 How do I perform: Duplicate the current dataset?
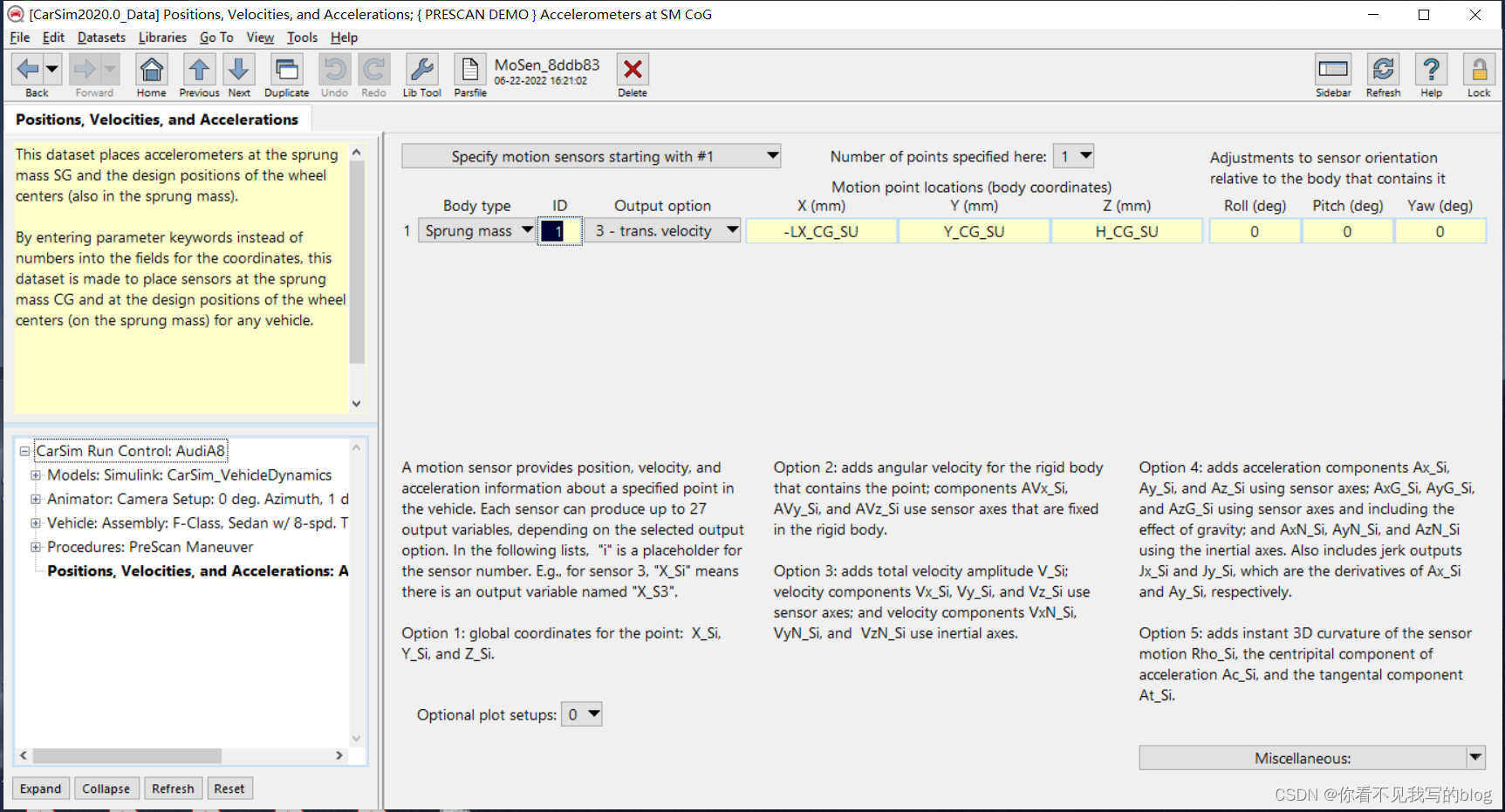[x=286, y=69]
